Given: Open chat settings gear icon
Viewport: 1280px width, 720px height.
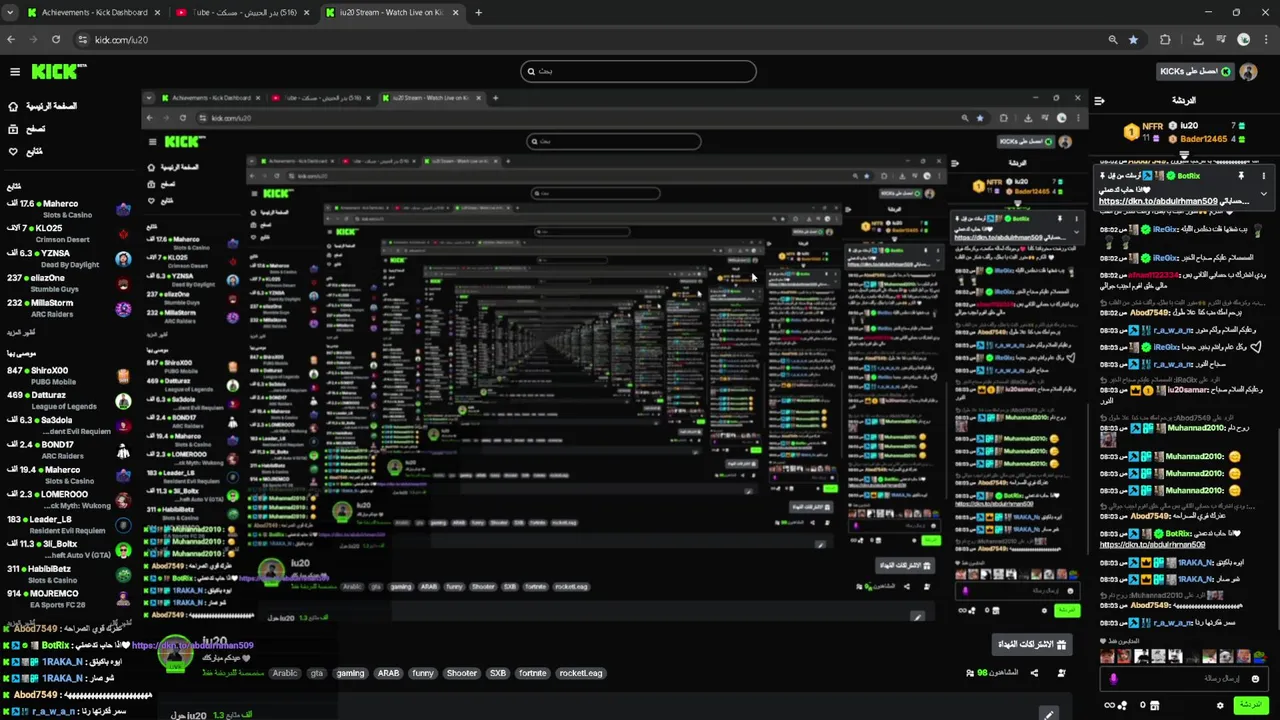Looking at the screenshot, I should point(1220,705).
